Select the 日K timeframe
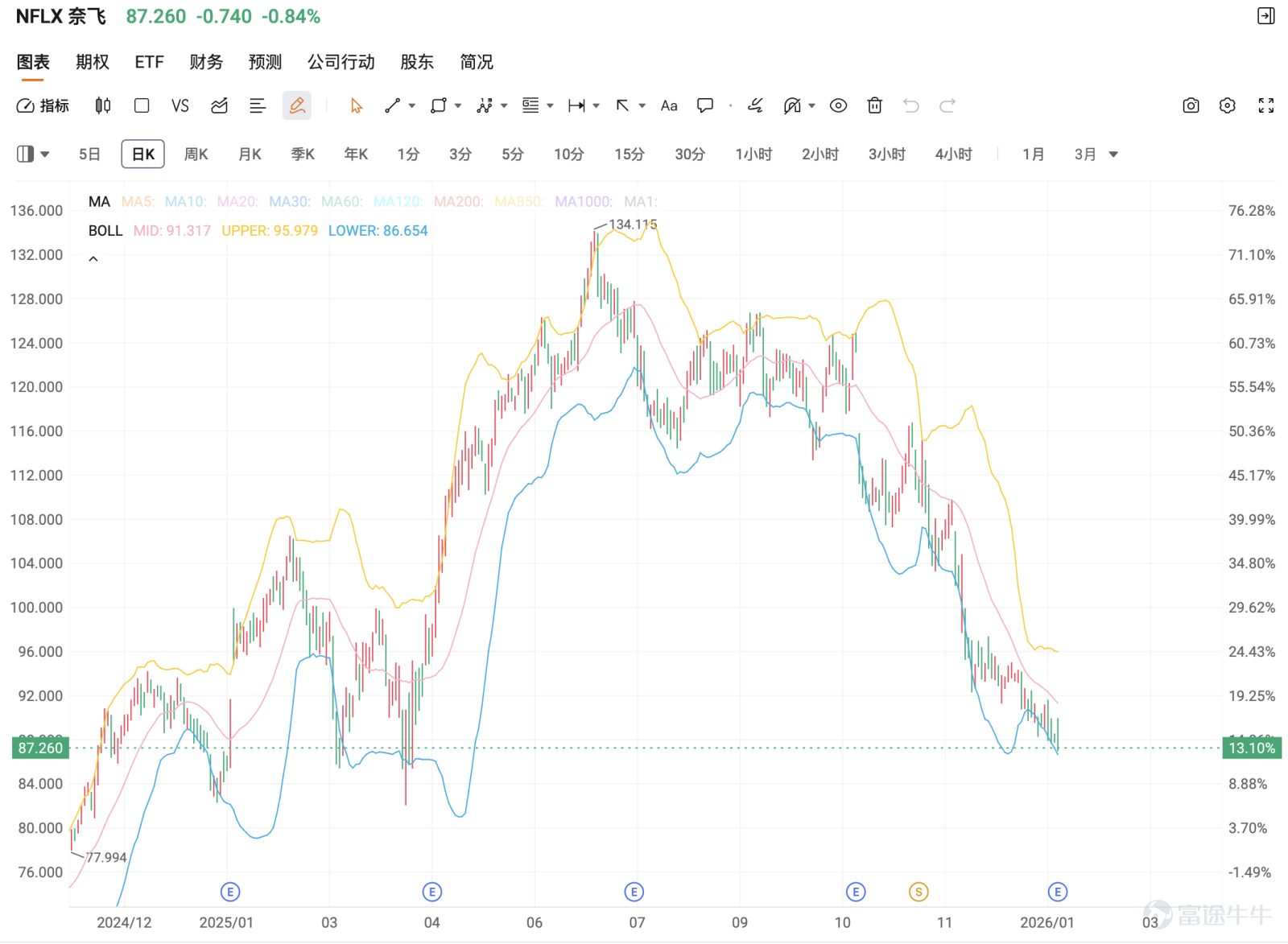The image size is (1288, 944). (143, 154)
